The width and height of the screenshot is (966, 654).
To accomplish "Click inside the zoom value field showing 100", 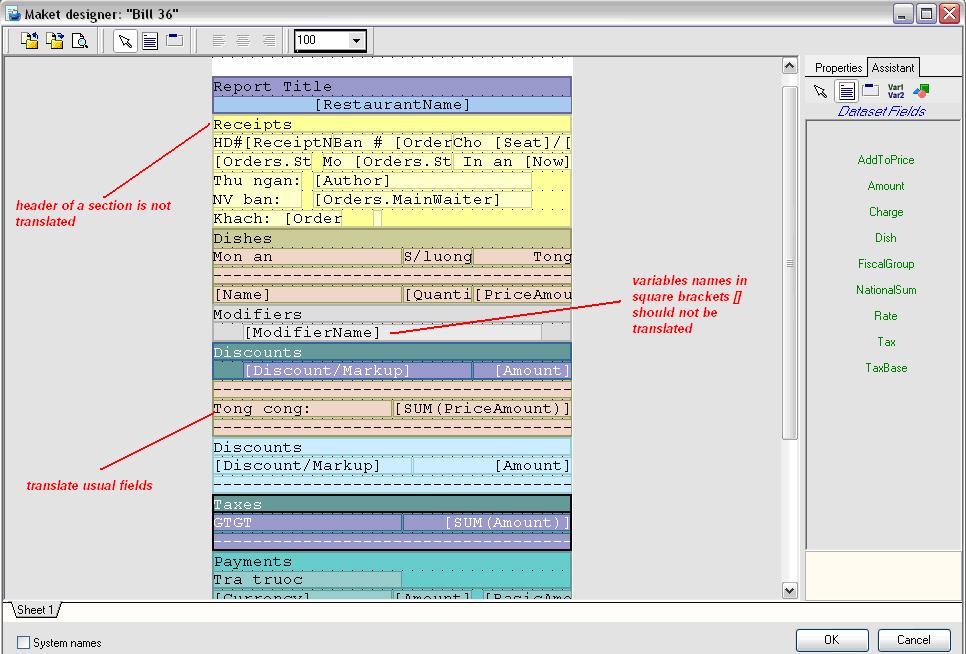I will 322,41.
